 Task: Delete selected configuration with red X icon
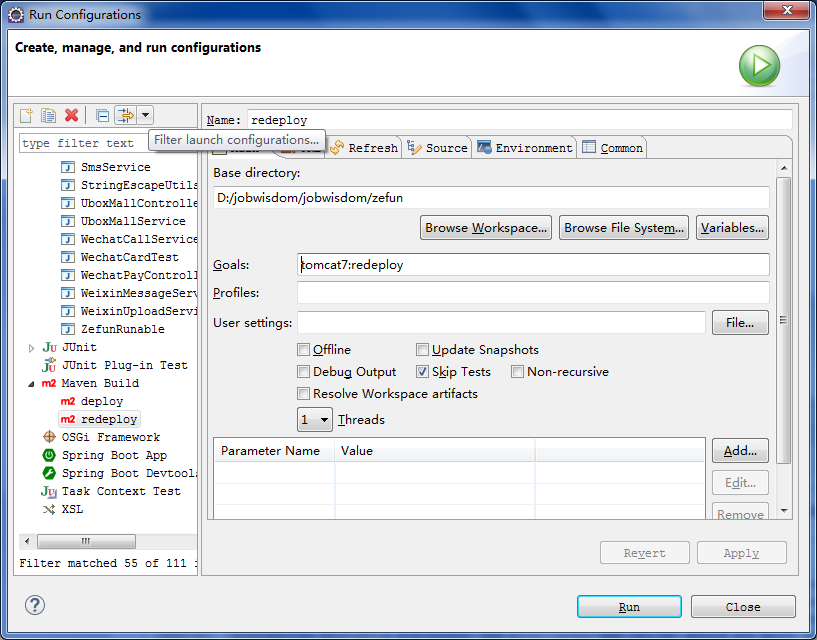pos(71,116)
